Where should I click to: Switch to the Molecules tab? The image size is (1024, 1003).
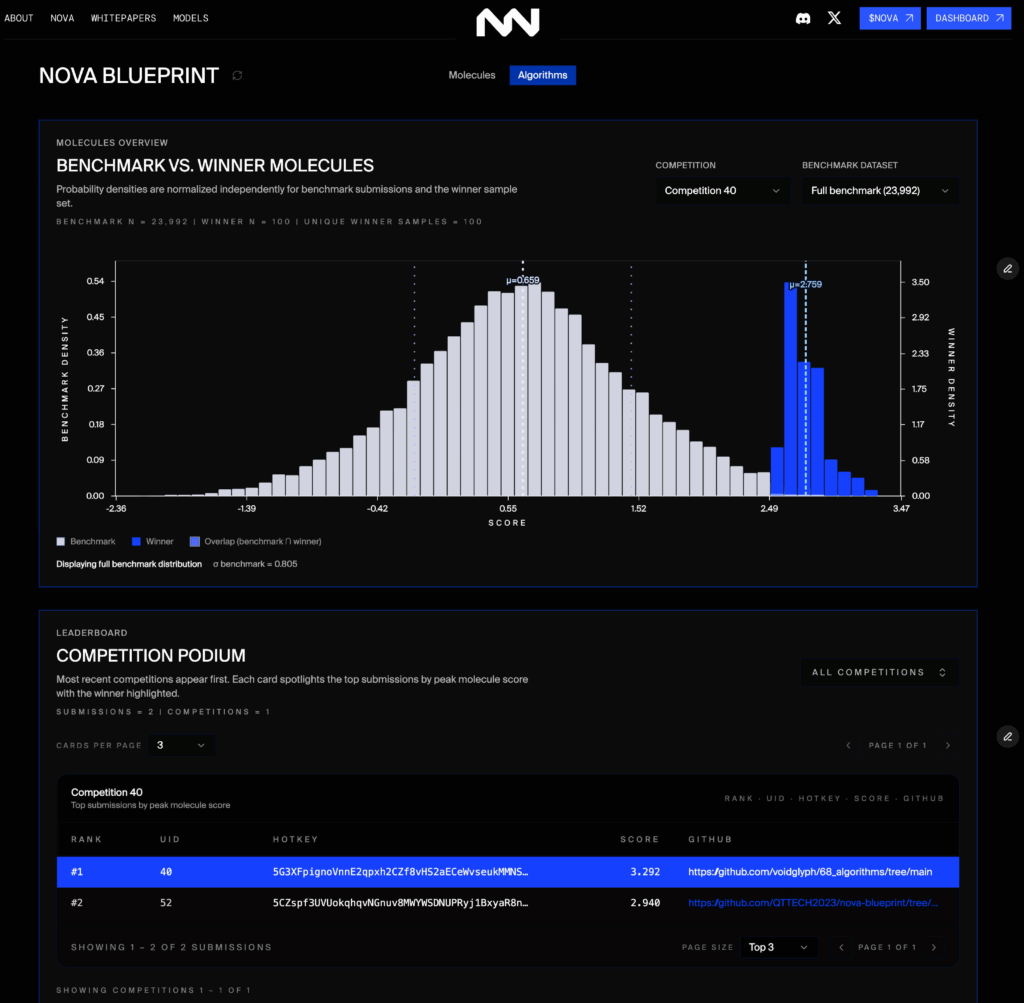(x=471, y=75)
